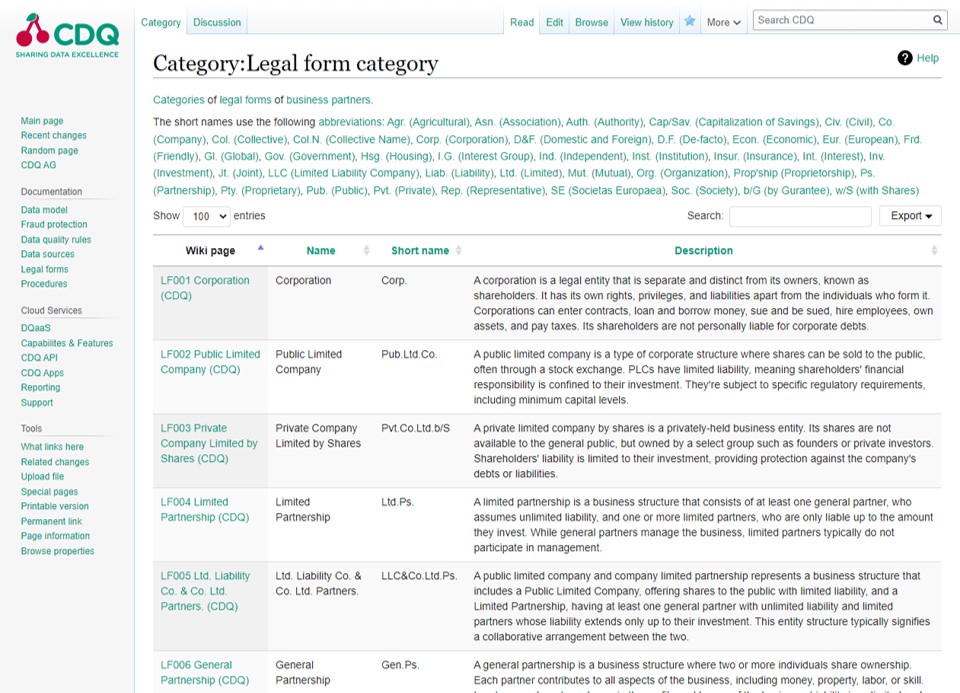Image resolution: width=960 pixels, height=693 pixels.
Task: Open Fraud protection link
Action: (x=54, y=225)
